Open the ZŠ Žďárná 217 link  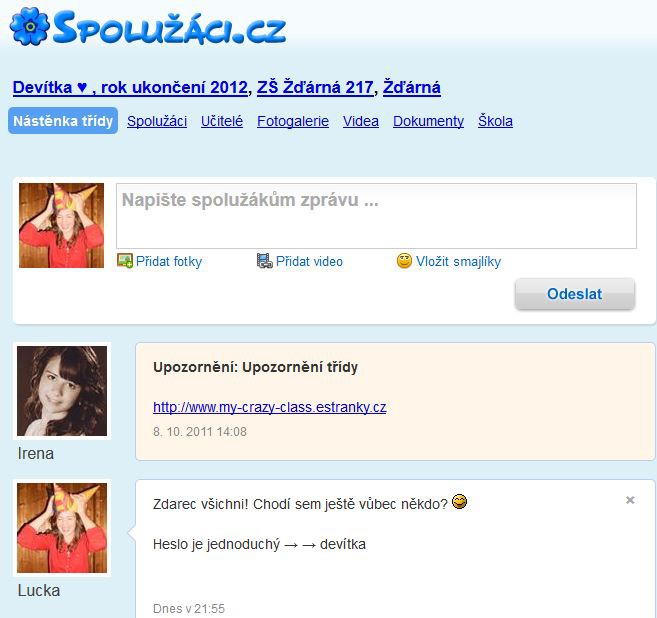click(315, 88)
